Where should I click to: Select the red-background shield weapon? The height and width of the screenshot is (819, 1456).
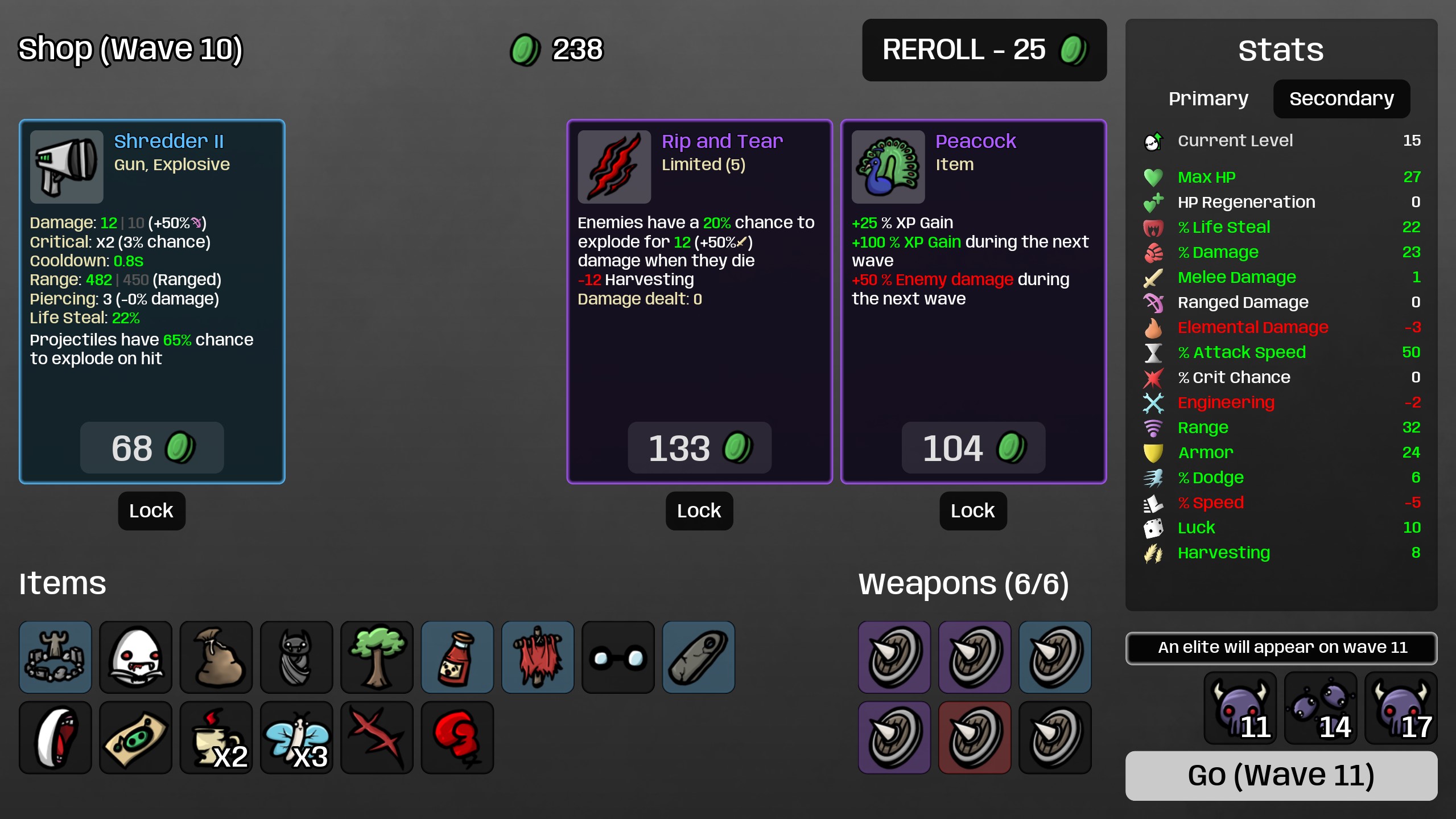coord(975,738)
